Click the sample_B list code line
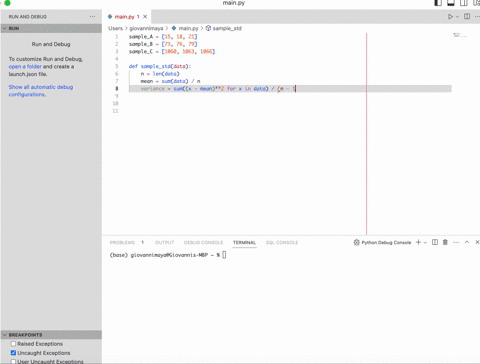 163,44
